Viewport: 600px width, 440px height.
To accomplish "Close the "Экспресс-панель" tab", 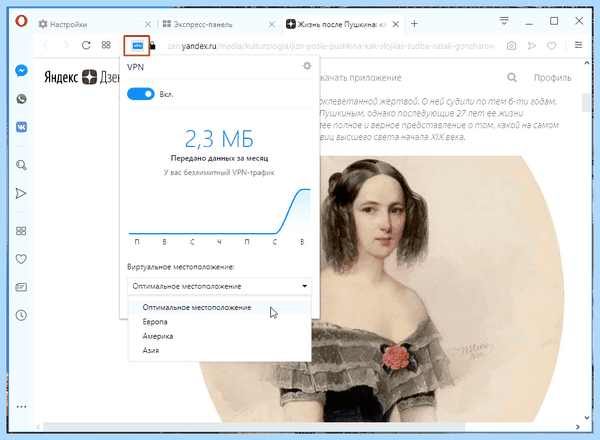I will 272,24.
